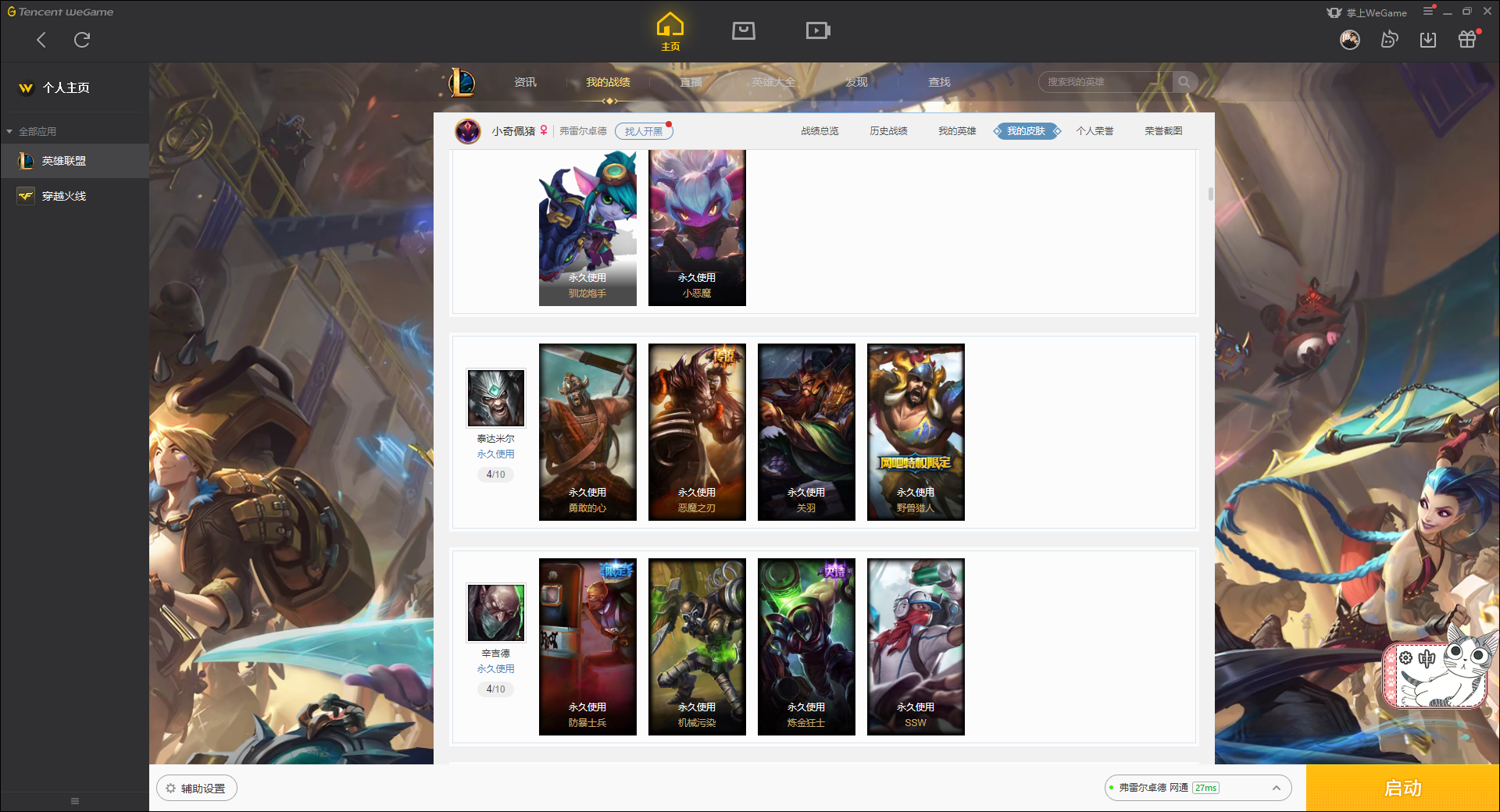Screen dimensions: 1500x812
Task: Open the 关羽 skin card
Action: click(806, 432)
